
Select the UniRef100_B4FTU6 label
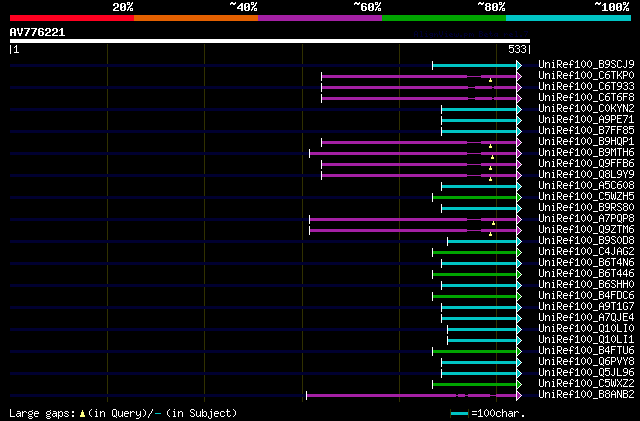pyautogui.click(x=586, y=351)
